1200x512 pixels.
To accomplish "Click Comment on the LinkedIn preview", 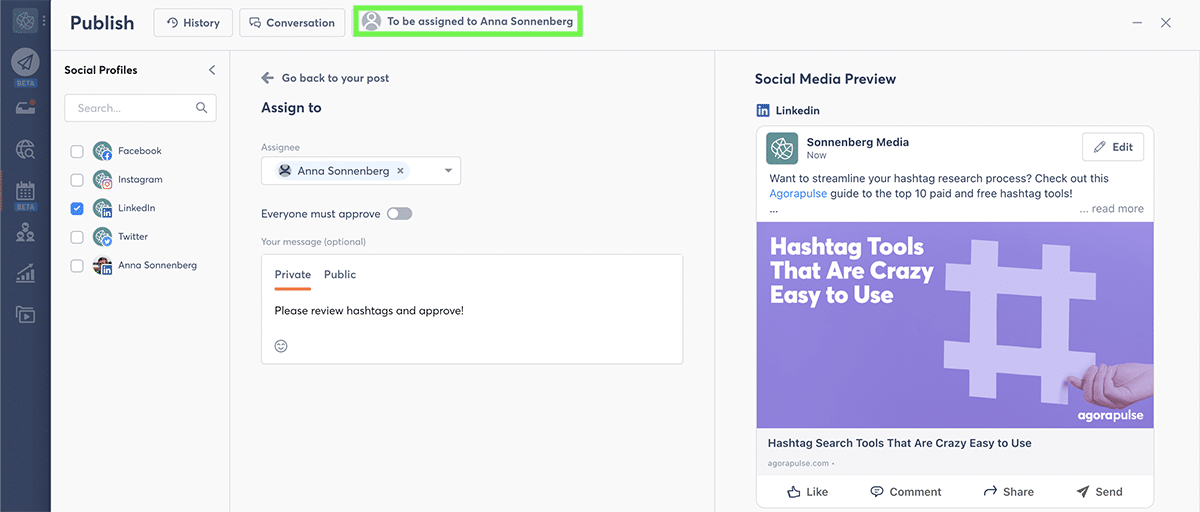I will pos(905,491).
